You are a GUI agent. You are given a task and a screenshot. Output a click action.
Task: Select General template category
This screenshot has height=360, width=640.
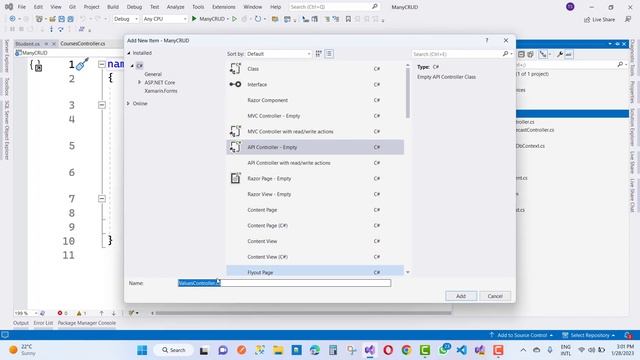(153, 74)
